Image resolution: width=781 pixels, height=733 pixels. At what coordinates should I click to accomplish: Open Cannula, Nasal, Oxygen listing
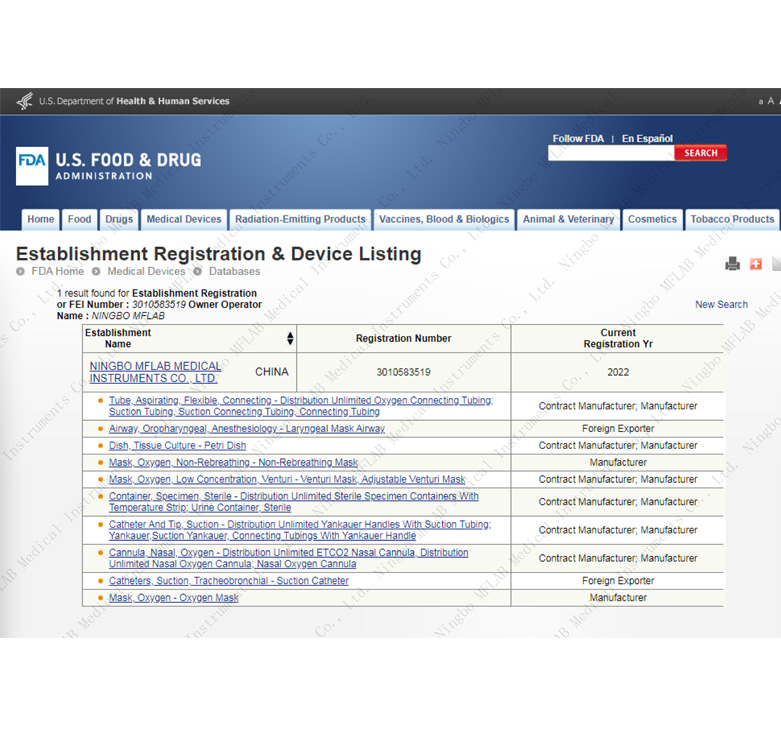point(288,559)
